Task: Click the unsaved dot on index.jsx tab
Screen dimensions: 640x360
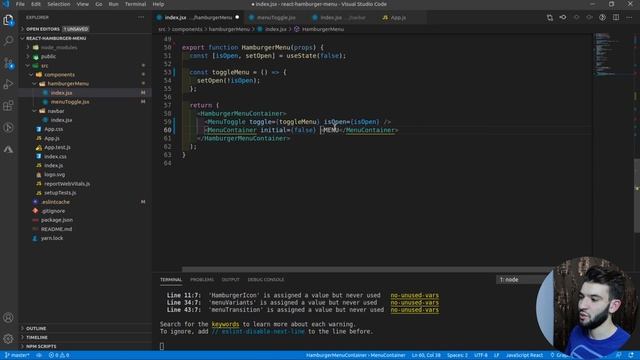Action: click(x=237, y=18)
